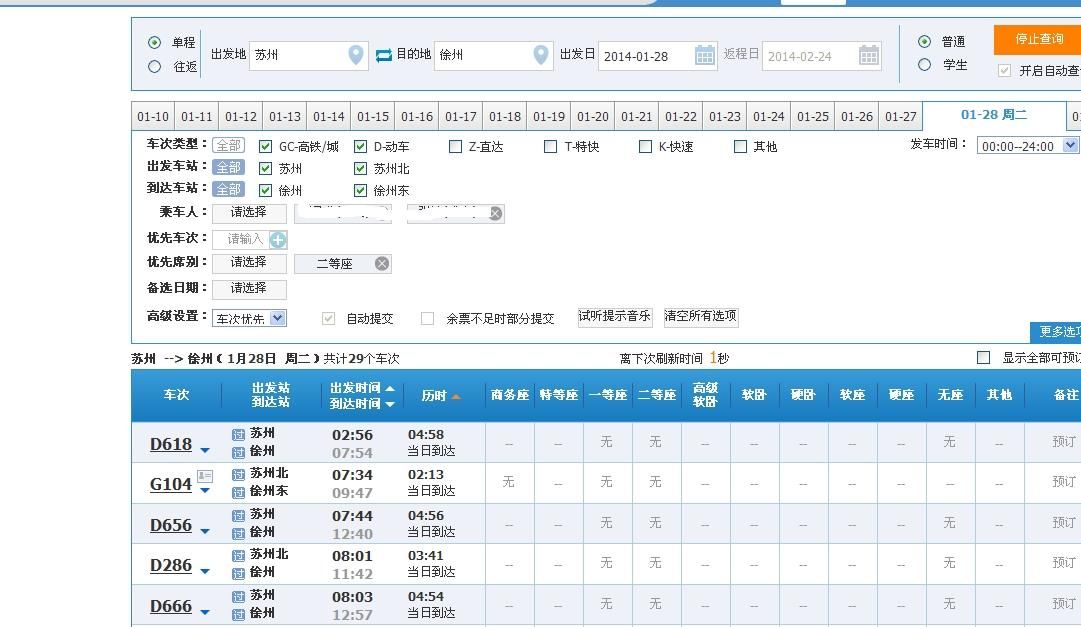Viewport: 1081px width, 627px height.
Task: Click 更多选项 button
Action: pyautogui.click(x=1056, y=332)
